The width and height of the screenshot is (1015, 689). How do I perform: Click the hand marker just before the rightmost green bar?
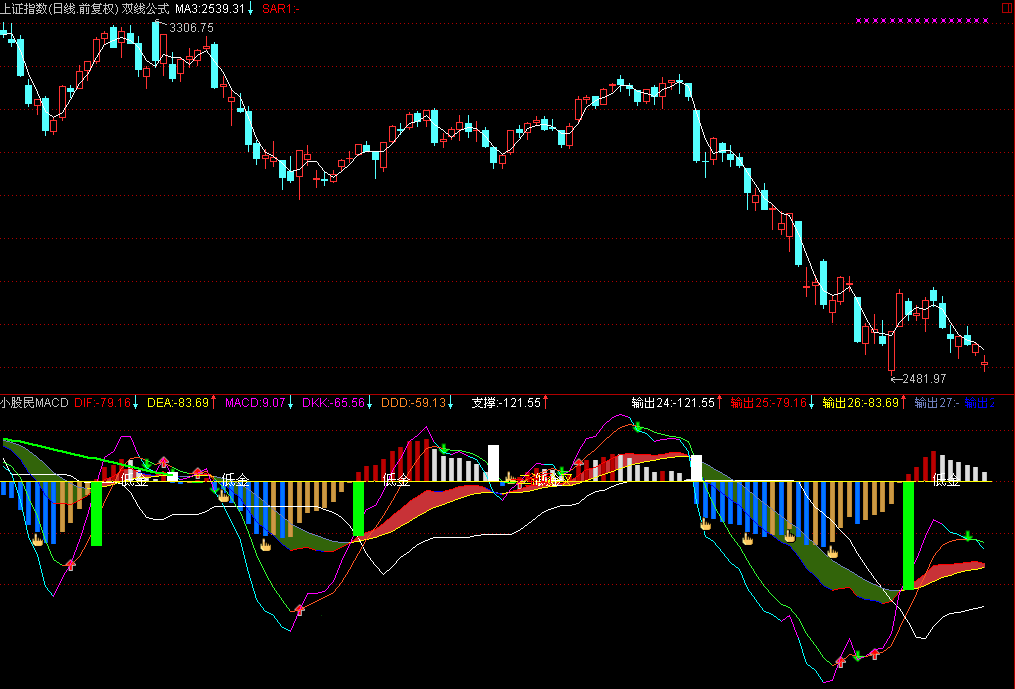[832, 552]
